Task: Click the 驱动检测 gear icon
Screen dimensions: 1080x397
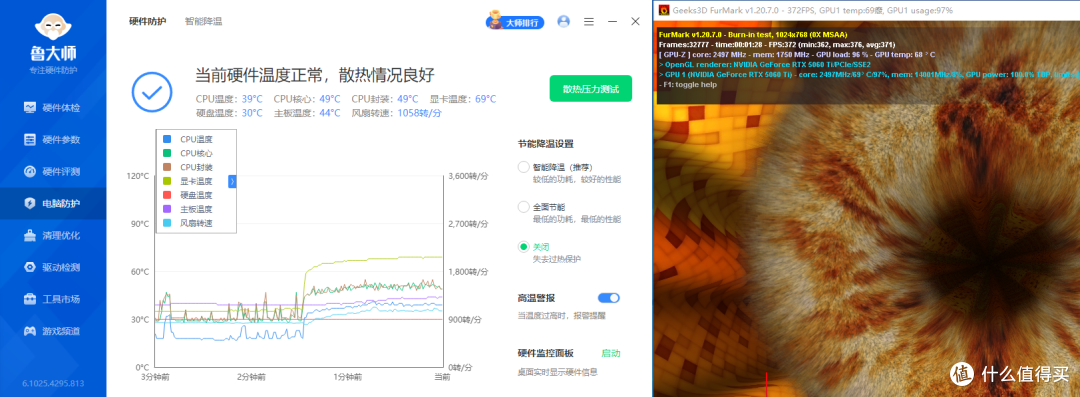Action: [x=30, y=267]
